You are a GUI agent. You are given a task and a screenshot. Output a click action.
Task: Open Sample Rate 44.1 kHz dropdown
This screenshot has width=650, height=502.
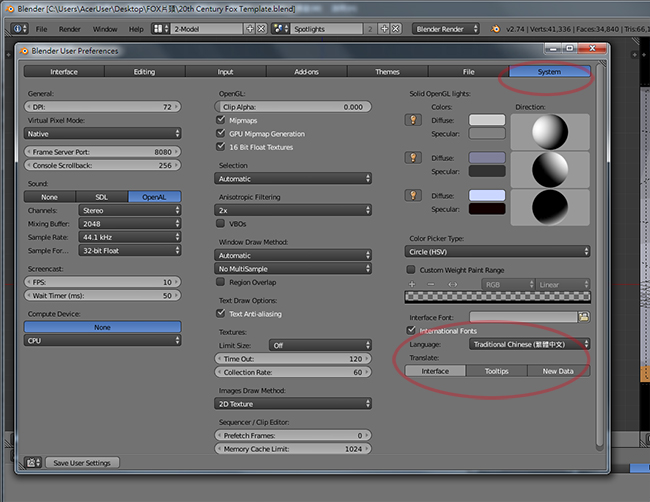[130, 237]
